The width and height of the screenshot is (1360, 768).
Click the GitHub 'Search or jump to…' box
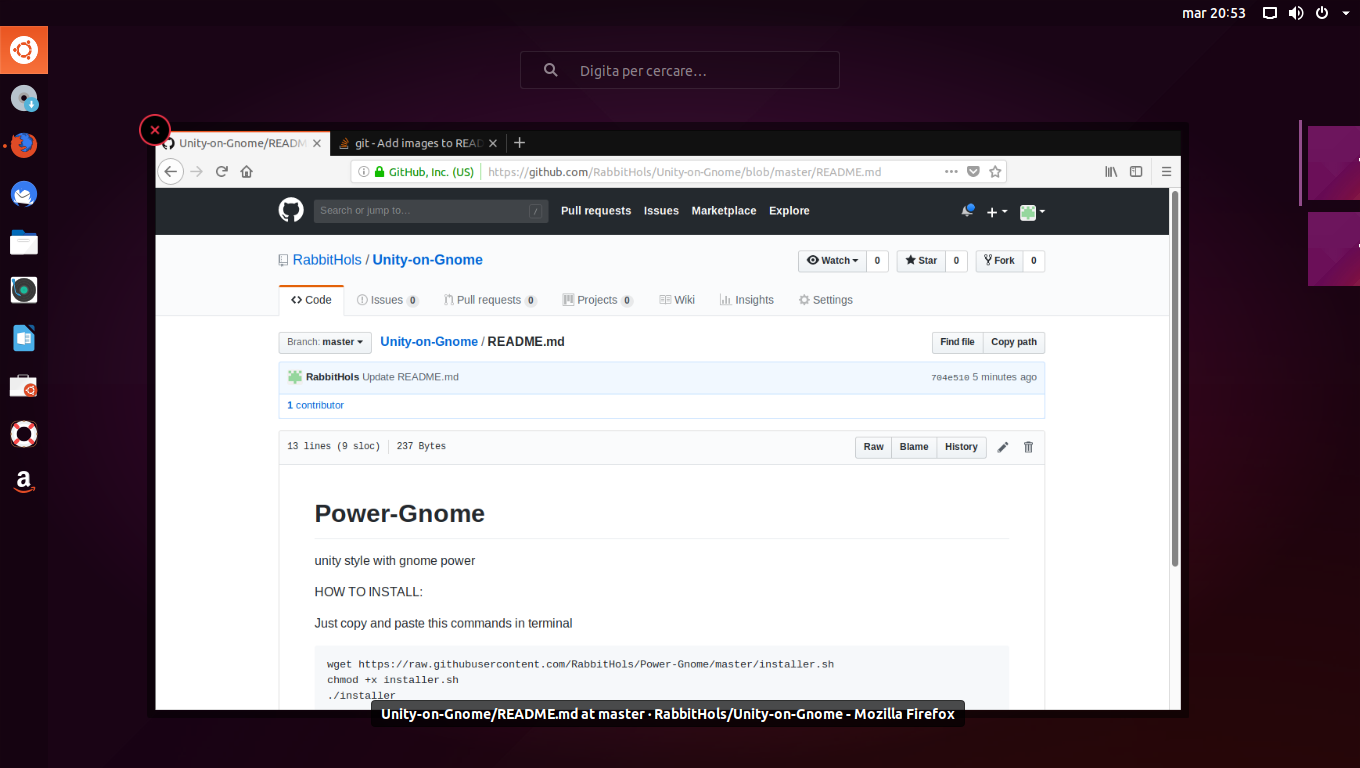pos(431,211)
